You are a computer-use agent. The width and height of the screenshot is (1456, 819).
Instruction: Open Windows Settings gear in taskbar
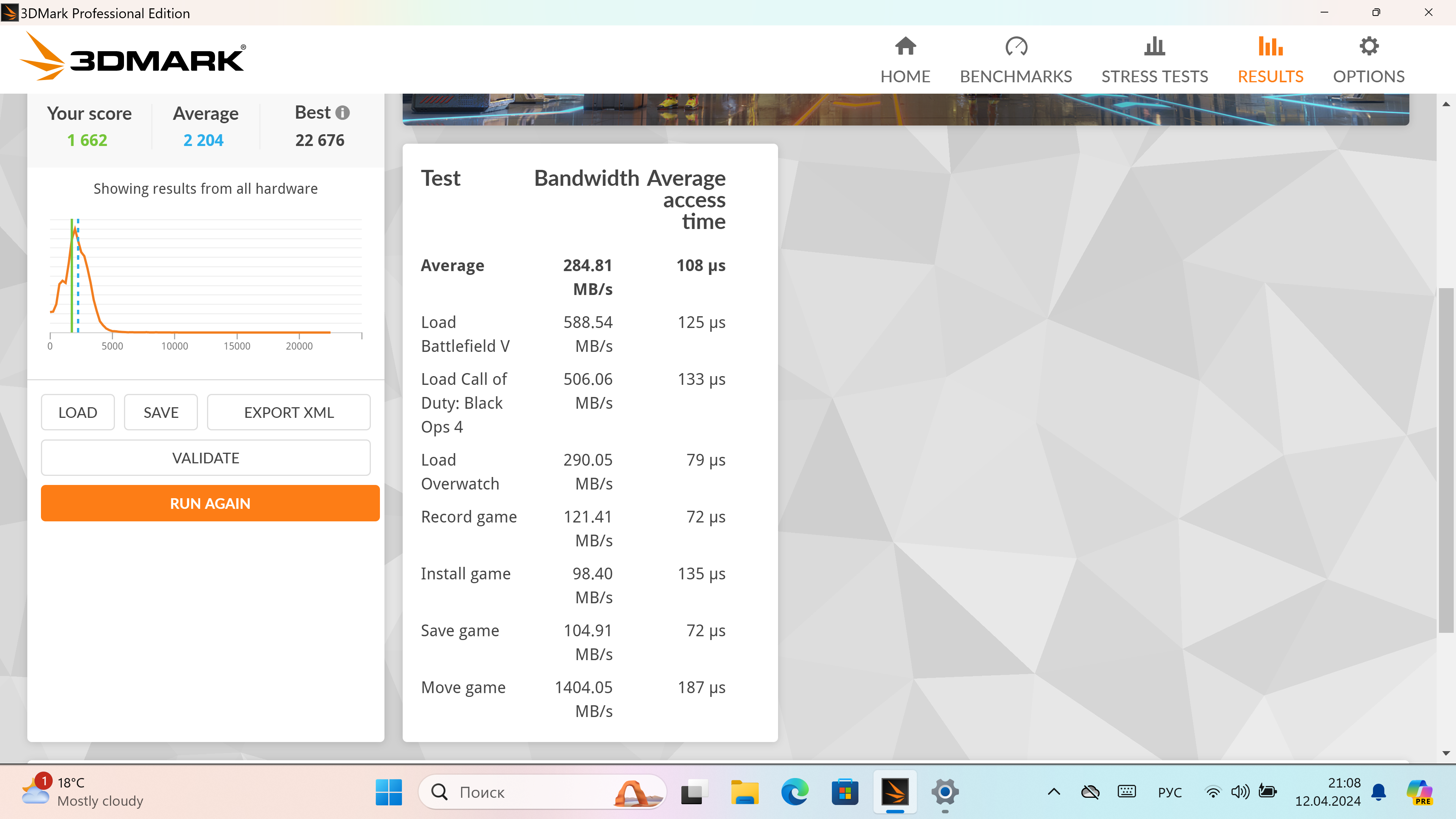coord(945,792)
